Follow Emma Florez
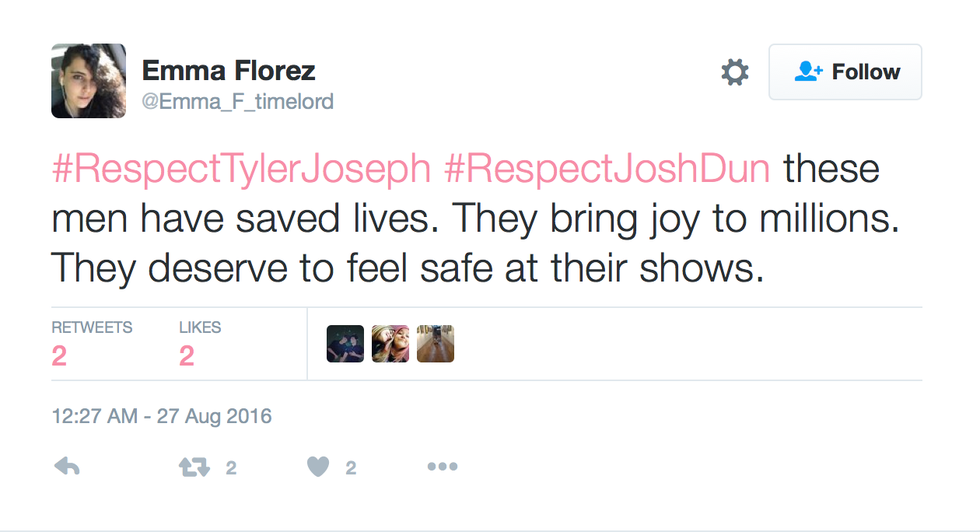Image resolution: width=980 pixels, height=532 pixels. (x=845, y=72)
